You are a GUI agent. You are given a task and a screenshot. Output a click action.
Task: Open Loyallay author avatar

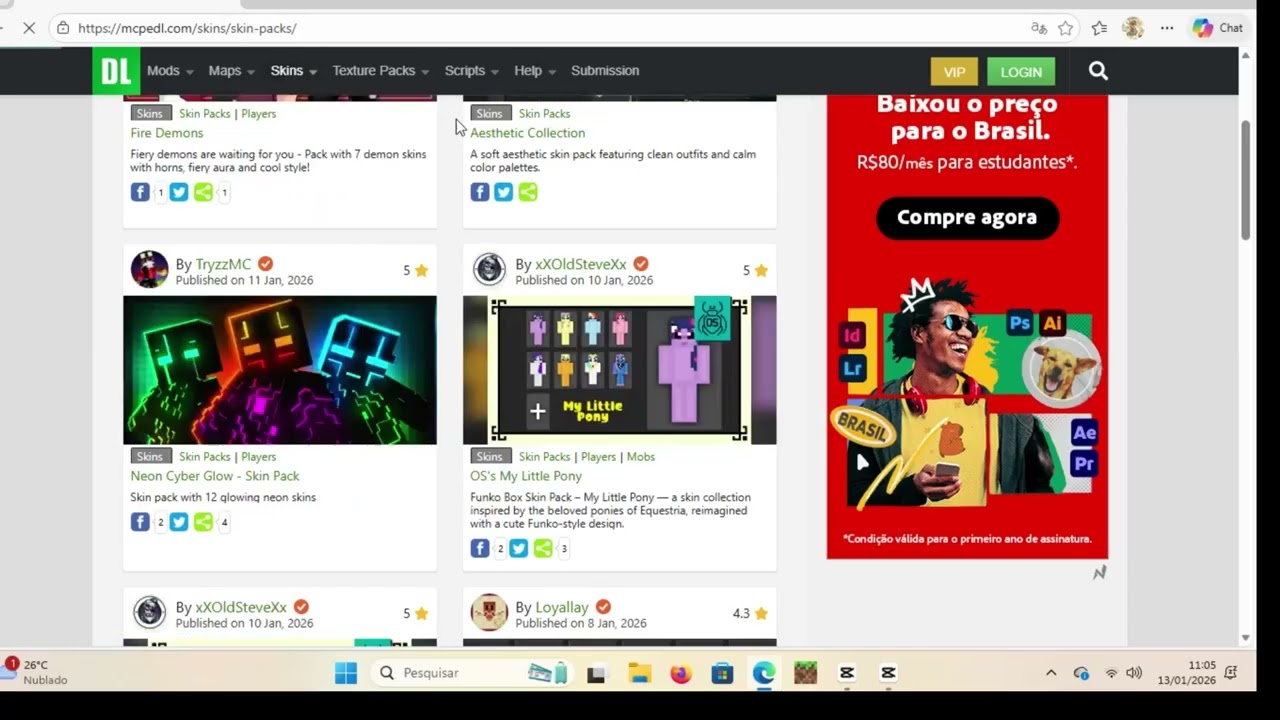[489, 612]
